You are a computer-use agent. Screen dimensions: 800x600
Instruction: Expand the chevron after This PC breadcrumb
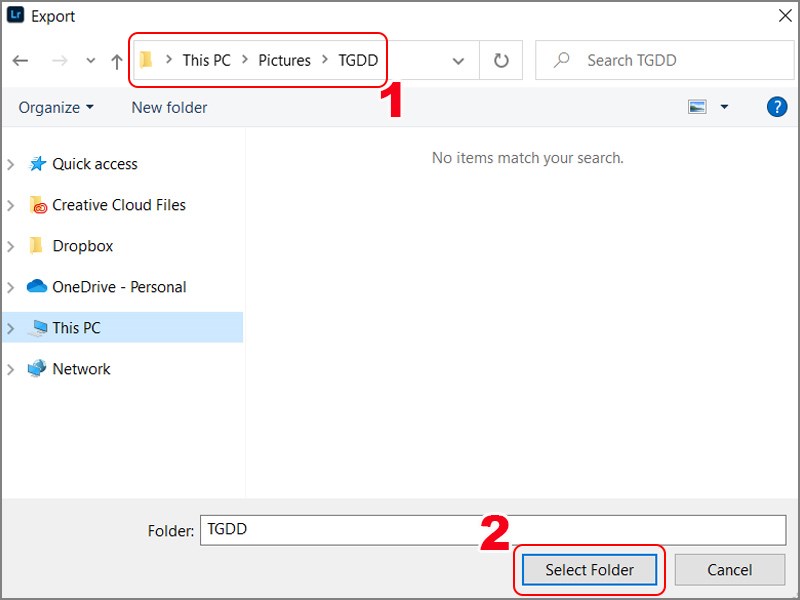[245, 60]
